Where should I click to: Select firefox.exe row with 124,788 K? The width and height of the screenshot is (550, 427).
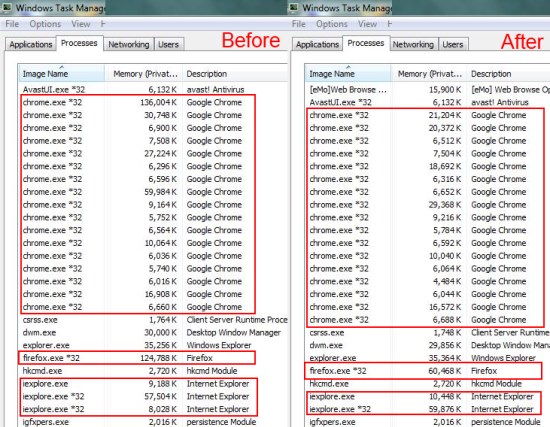click(x=153, y=358)
